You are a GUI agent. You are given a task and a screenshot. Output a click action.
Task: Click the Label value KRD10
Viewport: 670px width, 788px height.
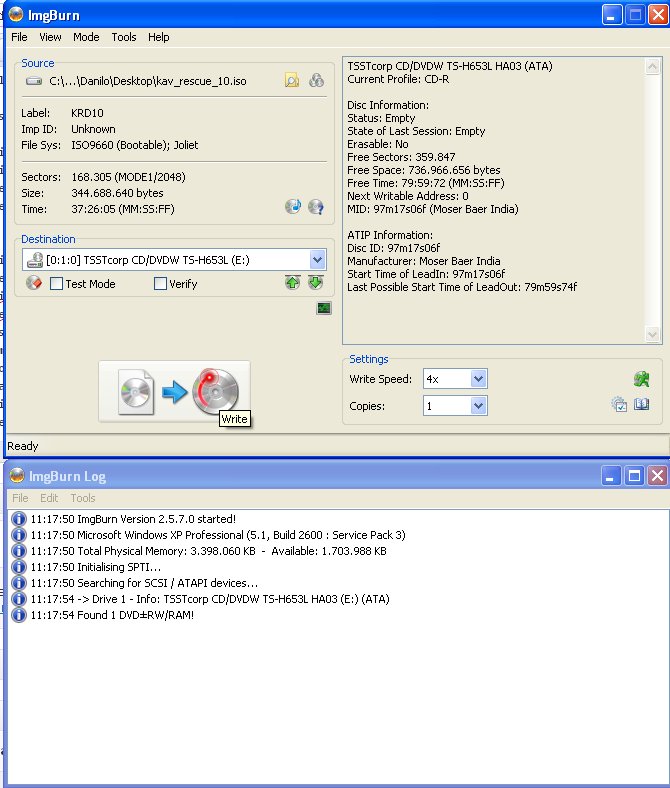tap(87, 113)
